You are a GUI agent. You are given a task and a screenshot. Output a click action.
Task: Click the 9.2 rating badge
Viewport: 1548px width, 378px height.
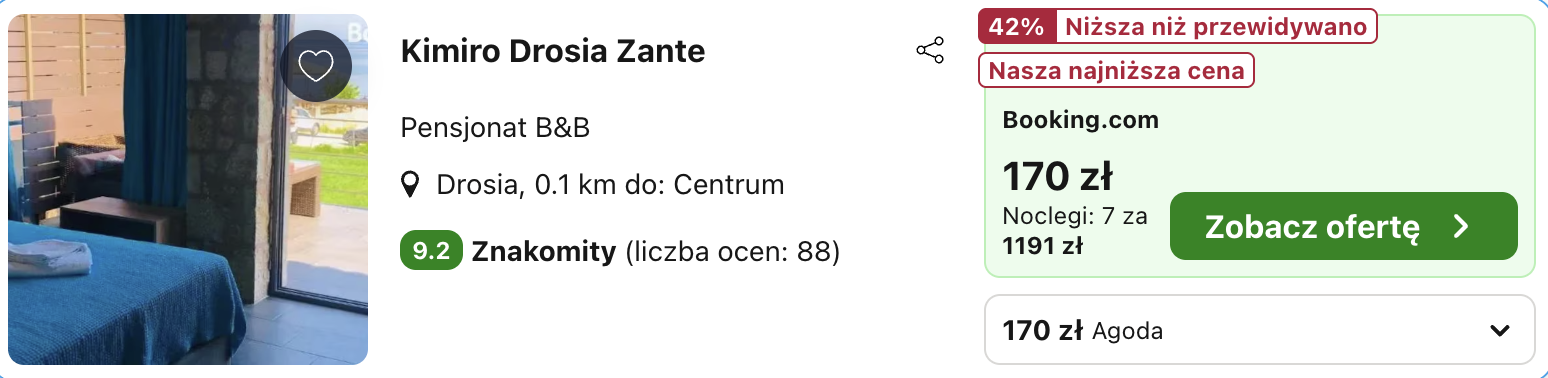click(431, 251)
